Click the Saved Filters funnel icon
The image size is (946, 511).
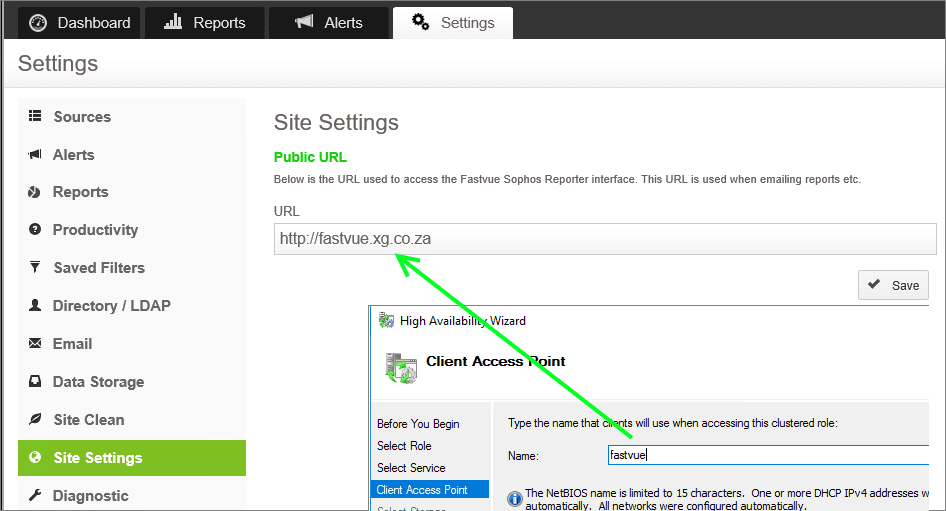click(x=35, y=267)
